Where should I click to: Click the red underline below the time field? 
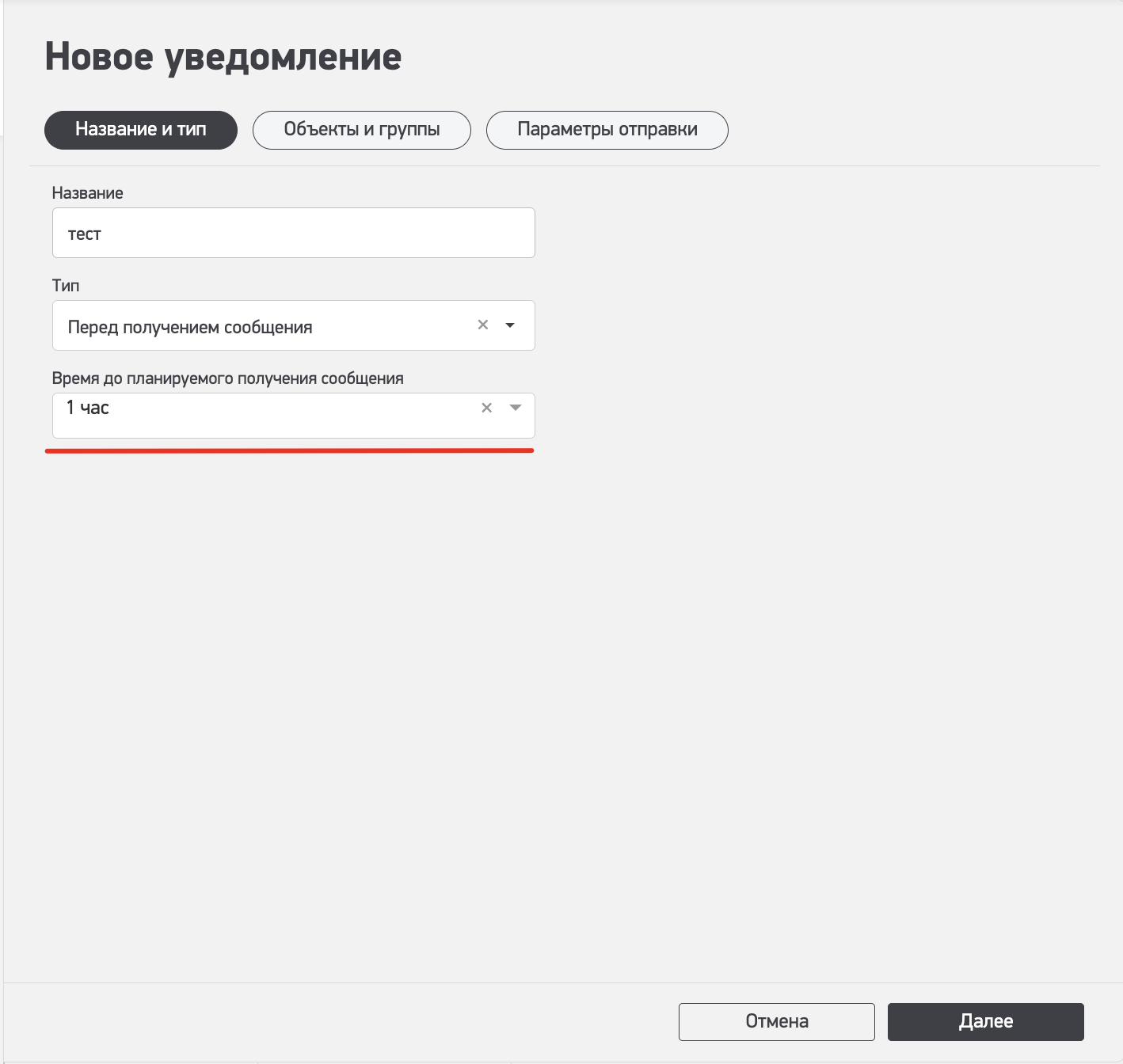(x=290, y=450)
